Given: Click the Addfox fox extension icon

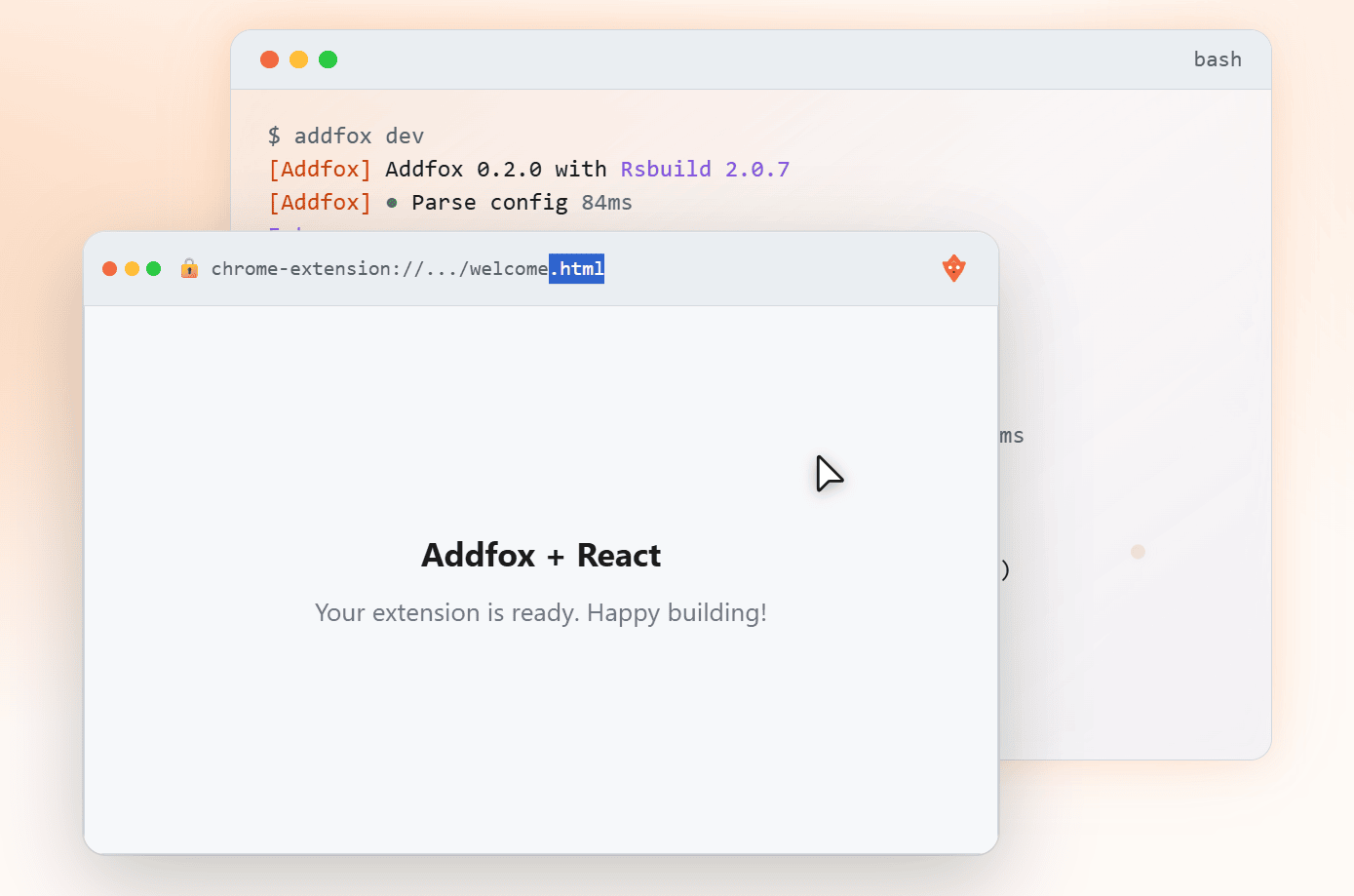Looking at the screenshot, I should (x=953, y=268).
